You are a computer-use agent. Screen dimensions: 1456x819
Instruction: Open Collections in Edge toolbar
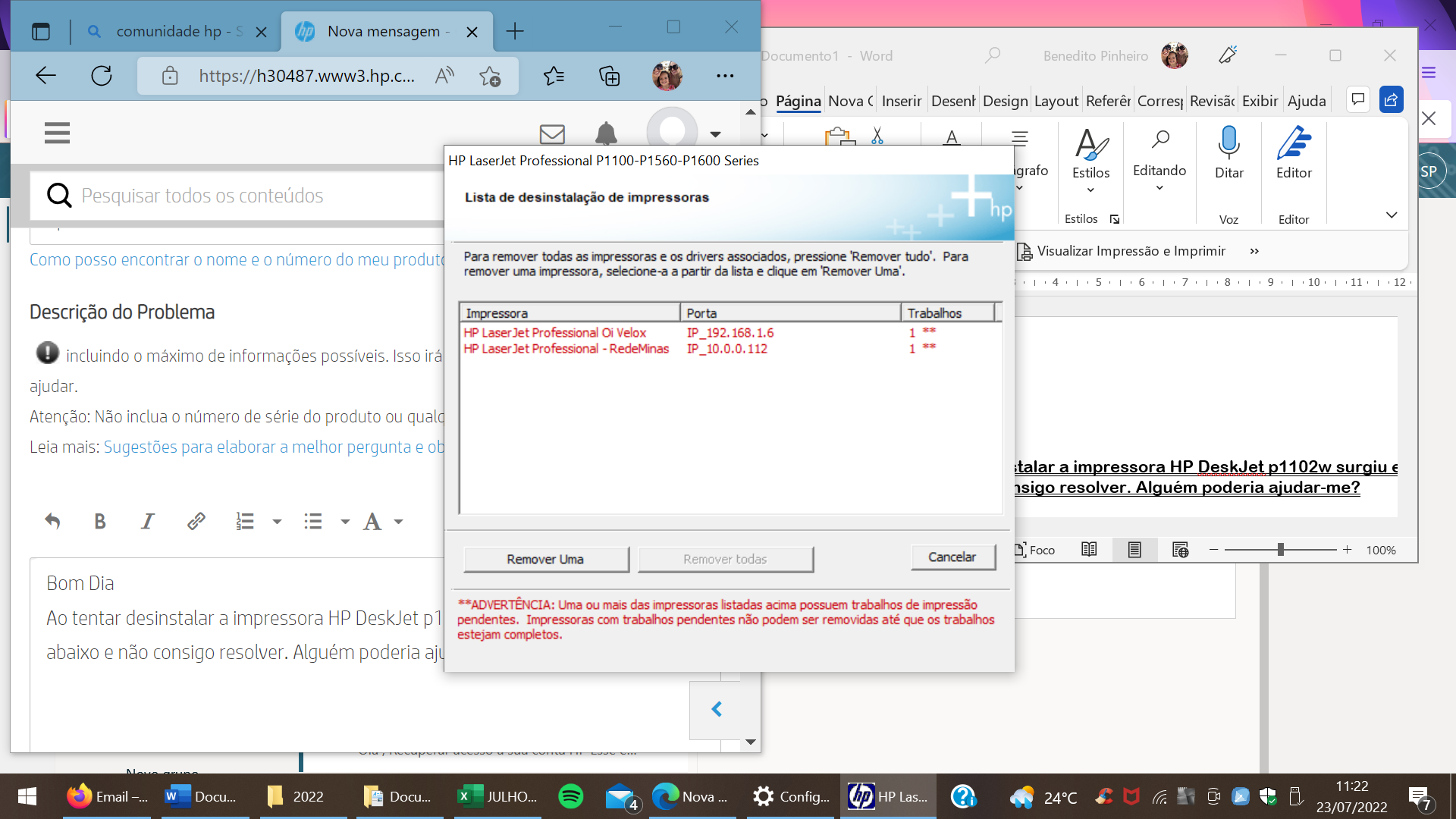(610, 75)
